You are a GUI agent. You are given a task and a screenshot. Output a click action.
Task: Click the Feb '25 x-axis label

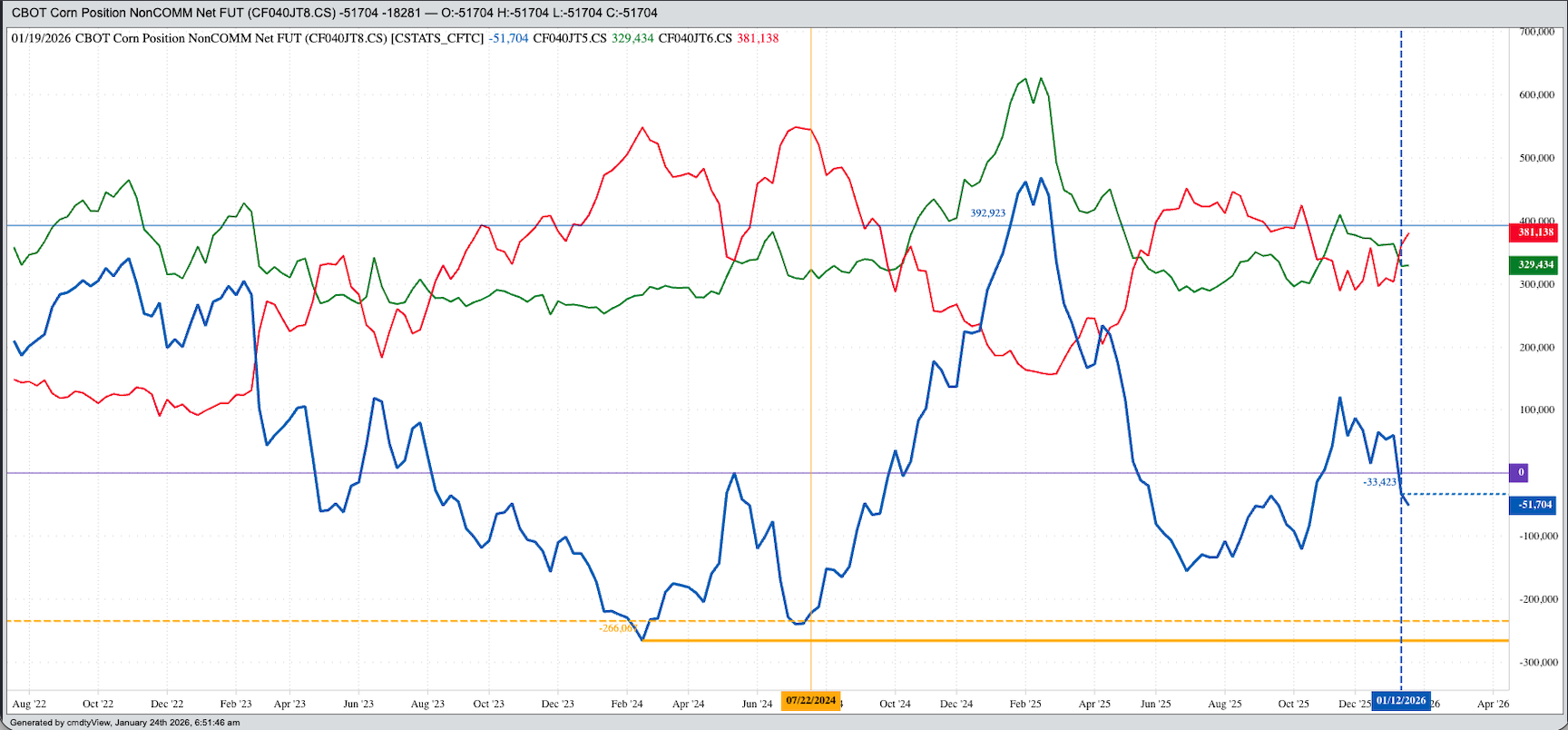click(x=1025, y=704)
